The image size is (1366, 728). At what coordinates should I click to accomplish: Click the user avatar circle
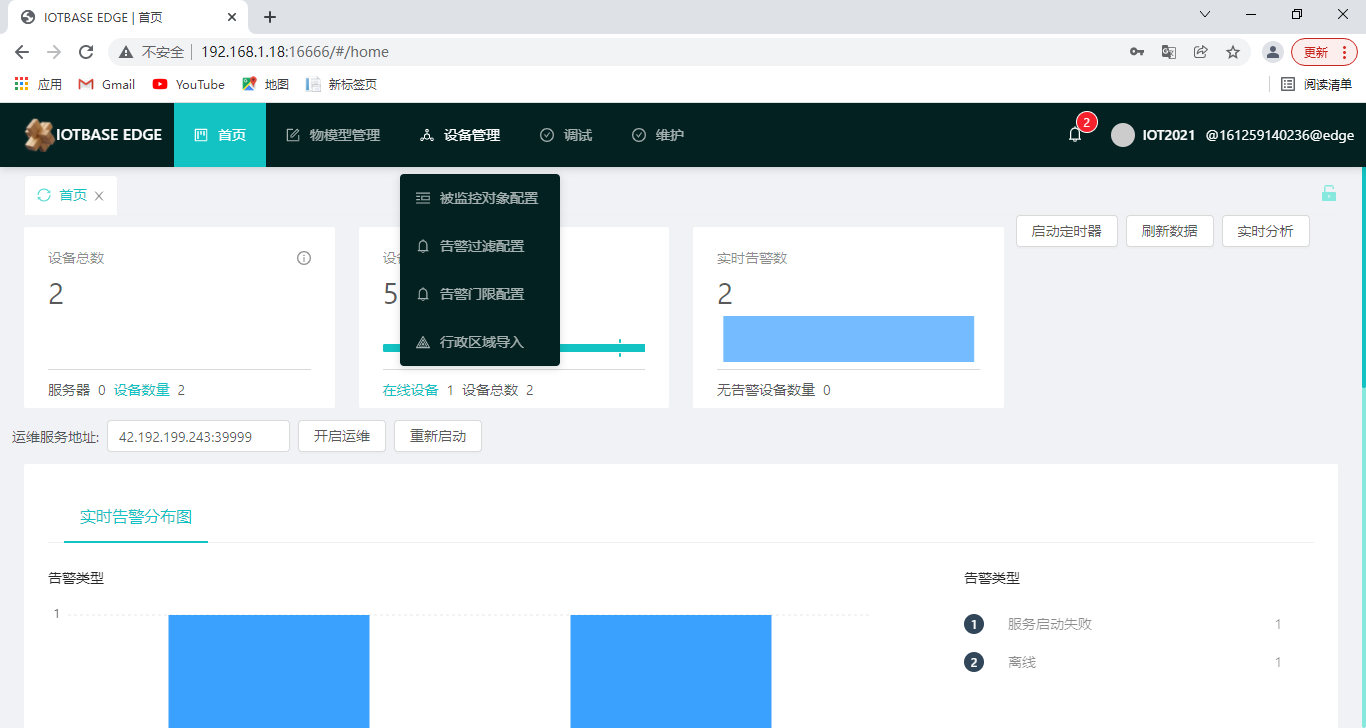click(1123, 135)
